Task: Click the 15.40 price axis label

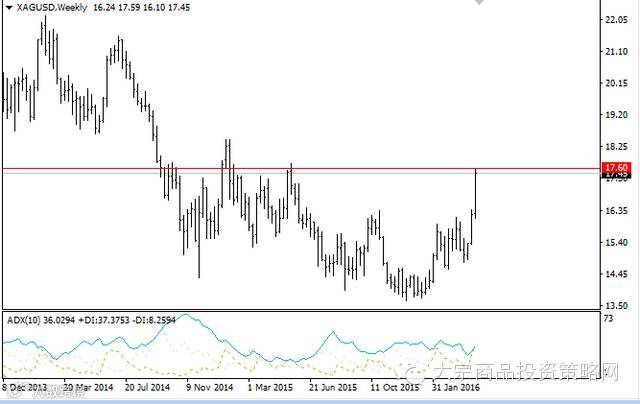Action: coord(616,242)
